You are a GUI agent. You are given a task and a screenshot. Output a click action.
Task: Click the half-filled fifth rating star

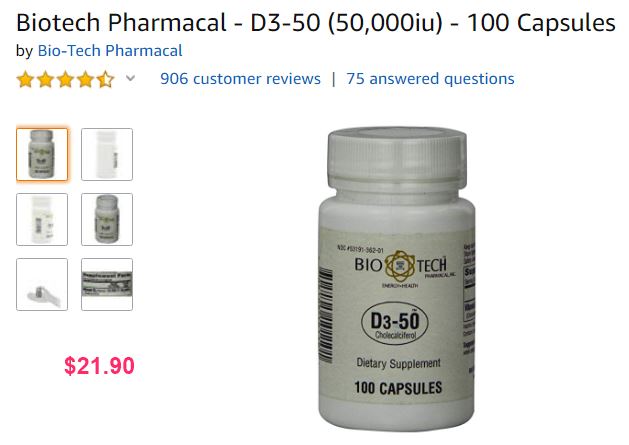click(x=106, y=79)
